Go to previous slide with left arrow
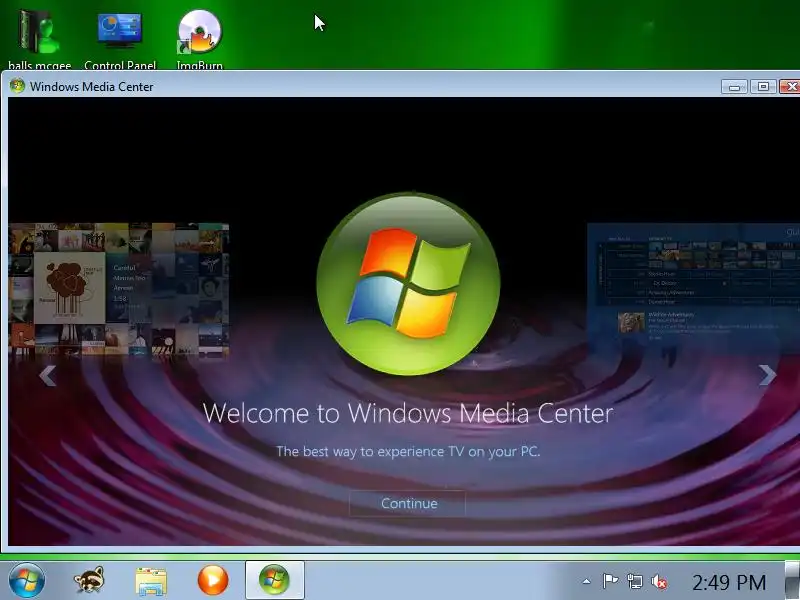The image size is (800, 600). click(x=47, y=376)
